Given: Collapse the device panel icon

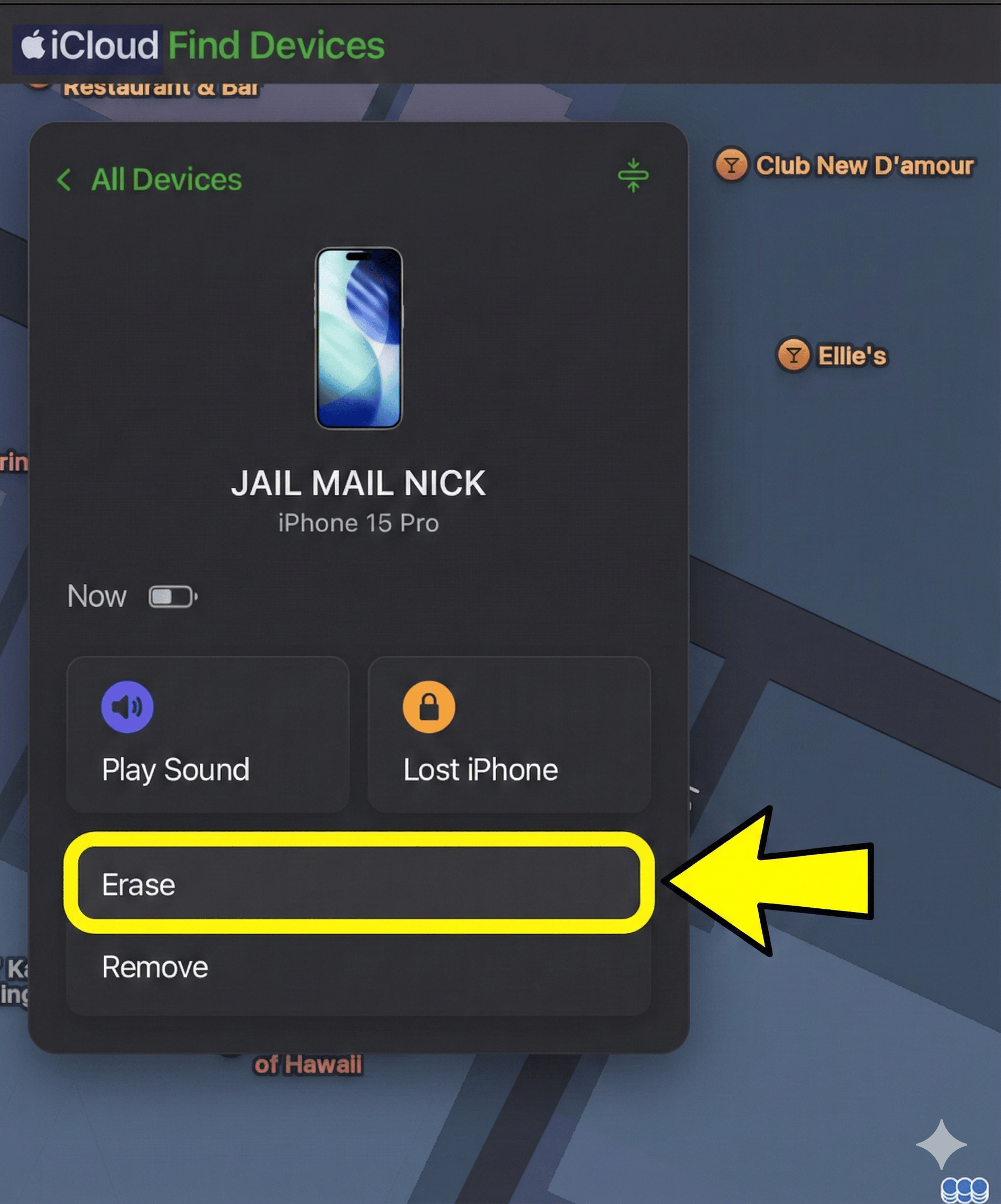Looking at the screenshot, I should pos(633,175).
